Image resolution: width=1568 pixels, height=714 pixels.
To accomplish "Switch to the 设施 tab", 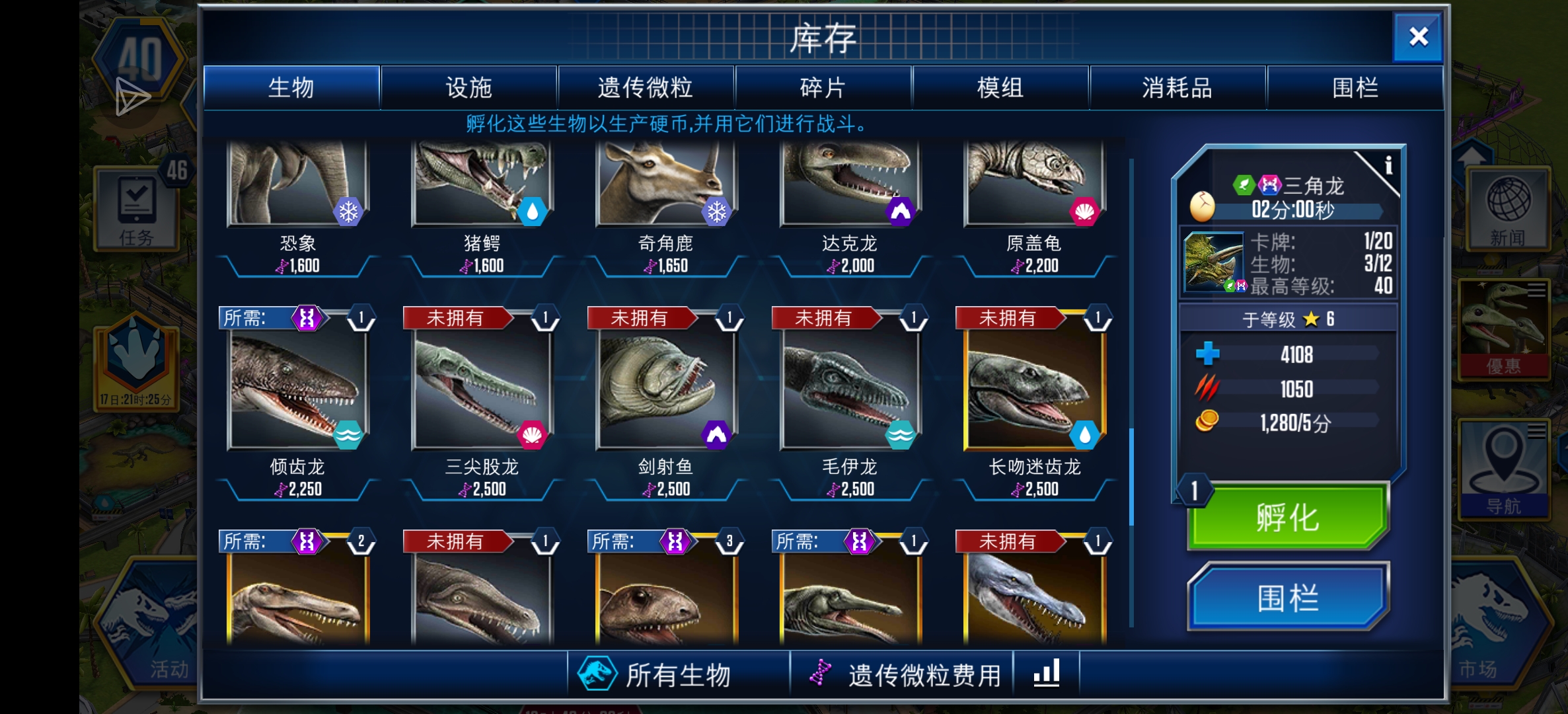I will tap(468, 87).
